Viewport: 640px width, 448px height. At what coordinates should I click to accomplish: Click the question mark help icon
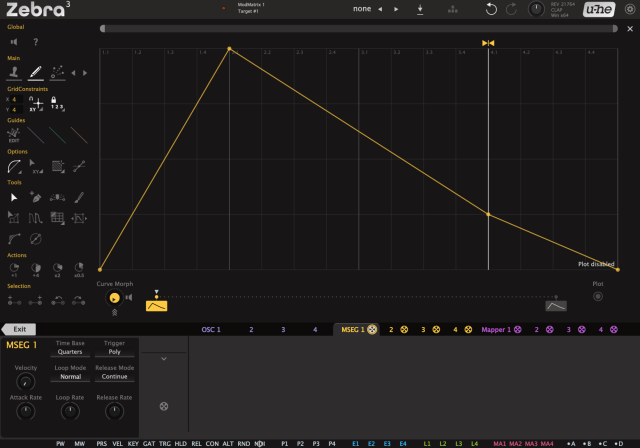36,42
